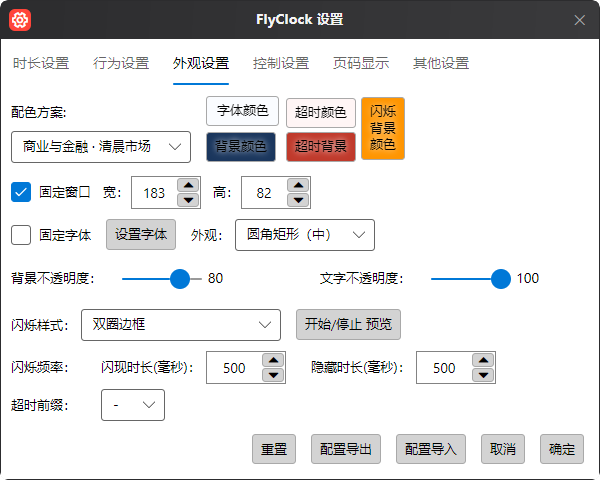
Task: Pick the 背景颜色 swatch
Action: (241, 147)
